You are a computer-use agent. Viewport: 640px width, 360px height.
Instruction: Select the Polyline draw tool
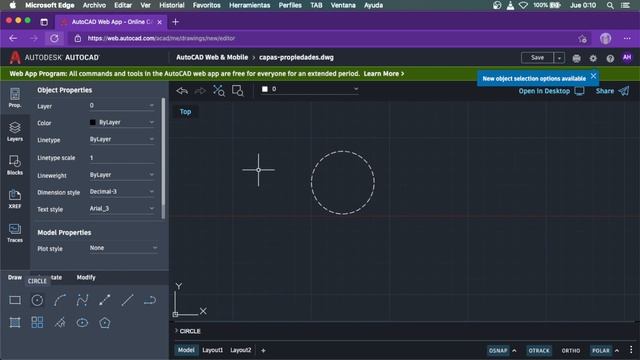pos(150,300)
